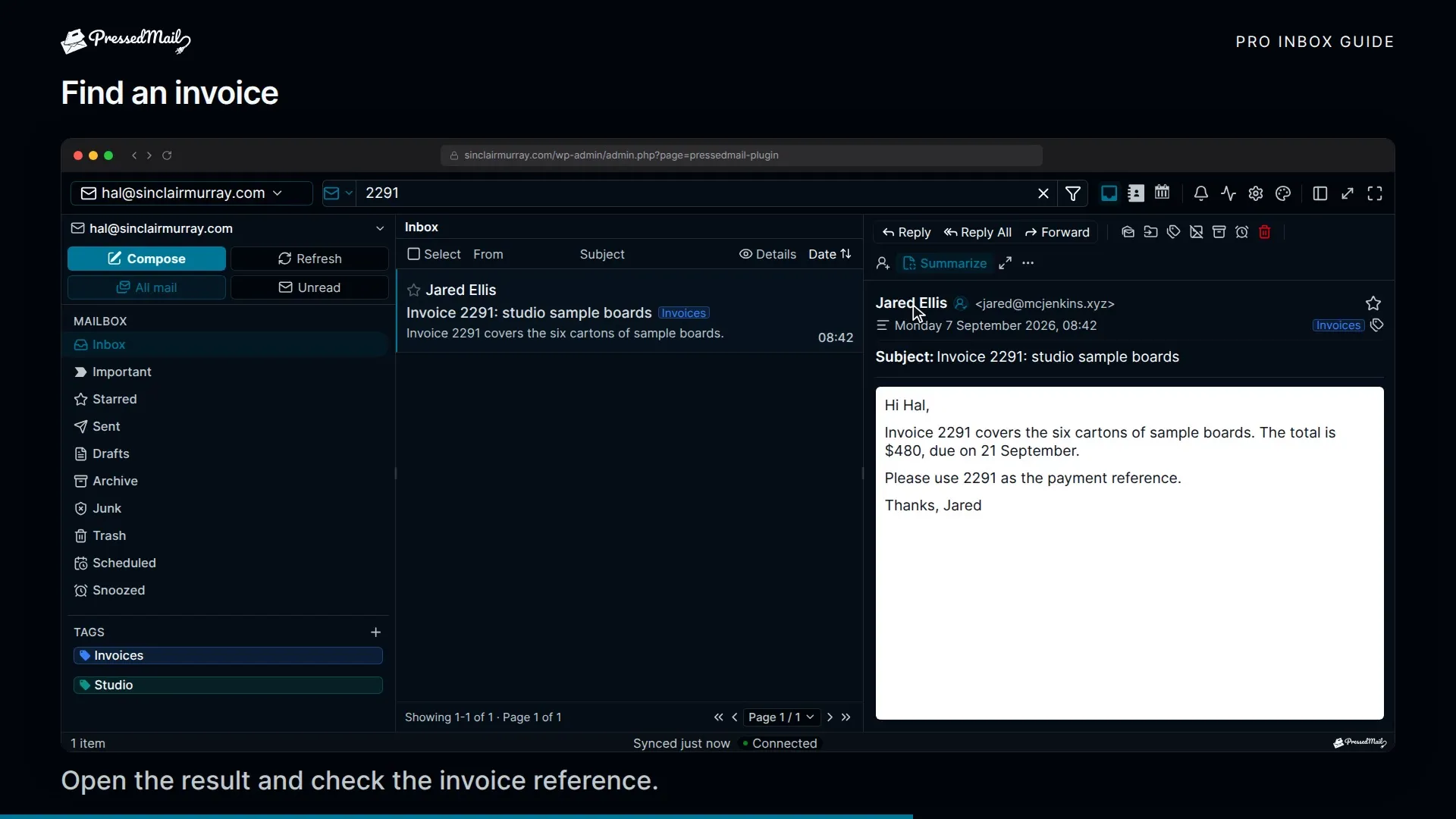The image size is (1456, 819).
Task: Clear the search query with X
Action: point(1043,193)
